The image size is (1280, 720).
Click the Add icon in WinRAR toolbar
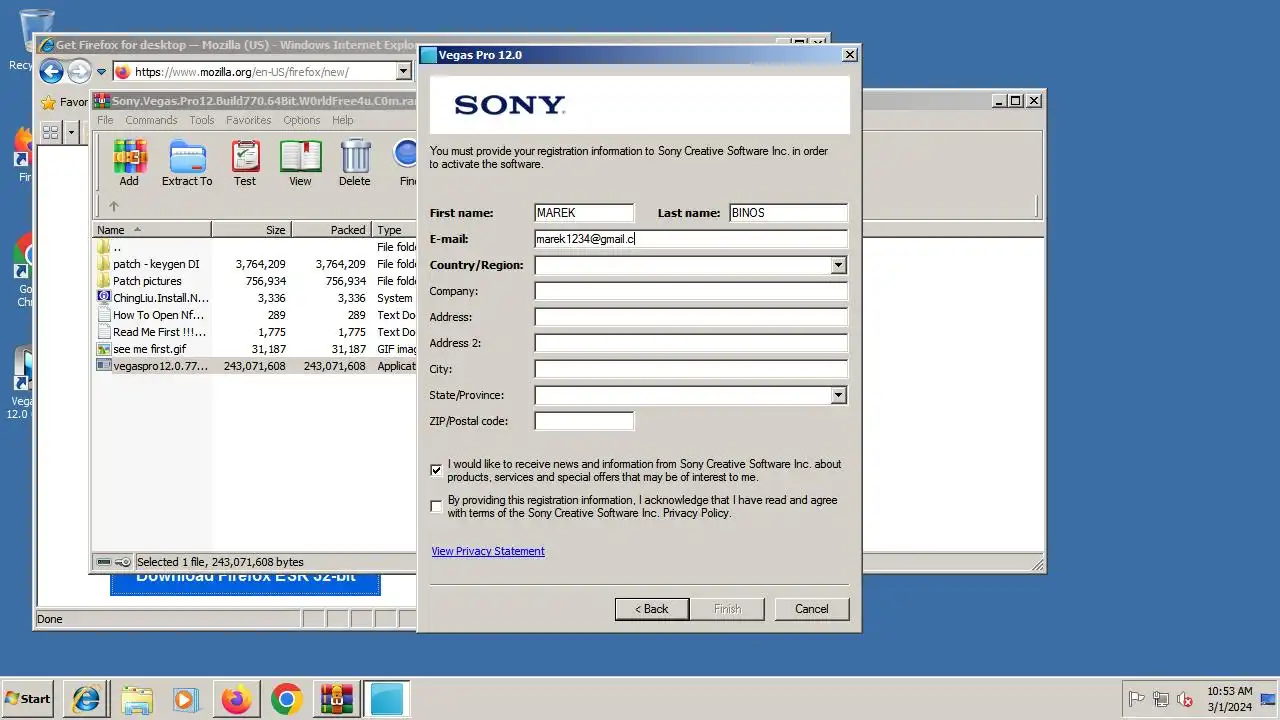[129, 163]
